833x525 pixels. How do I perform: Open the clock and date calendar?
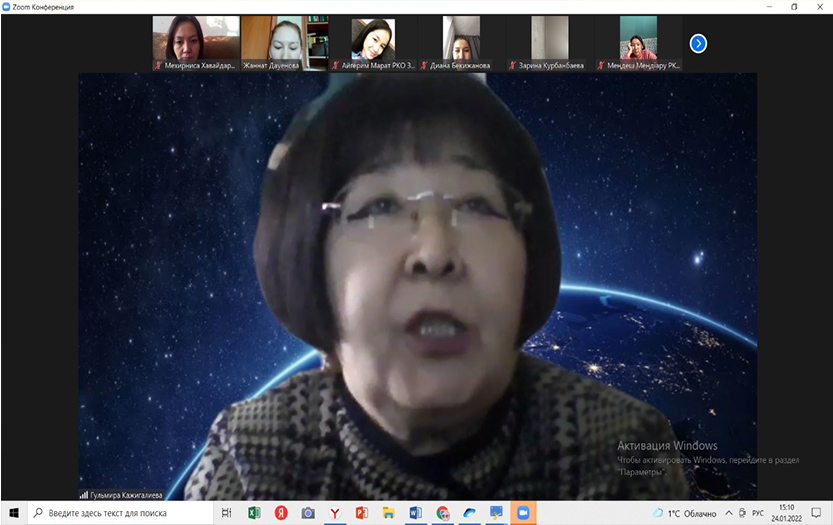(786, 513)
